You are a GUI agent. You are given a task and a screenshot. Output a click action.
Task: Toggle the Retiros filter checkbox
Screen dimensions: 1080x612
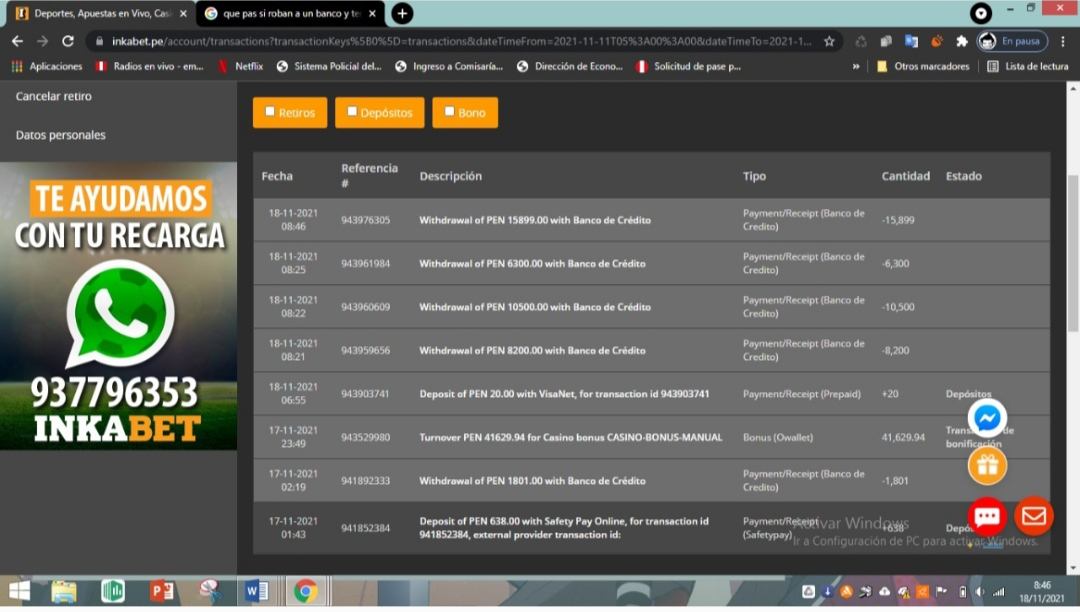(270, 112)
